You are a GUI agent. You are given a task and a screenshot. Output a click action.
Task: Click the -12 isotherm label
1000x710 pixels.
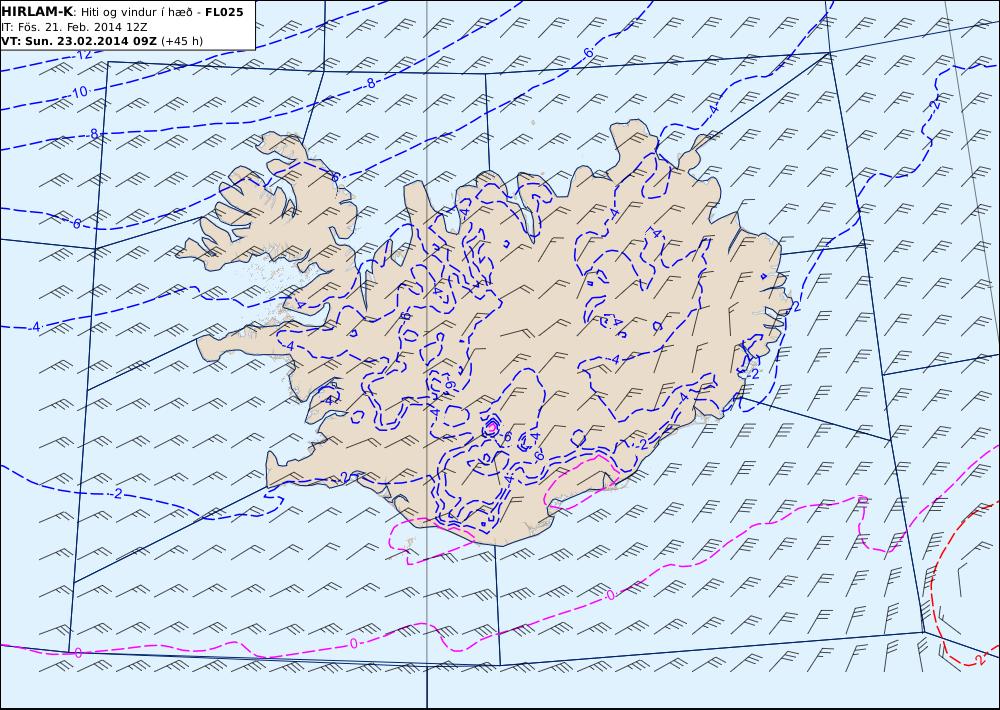point(84,55)
